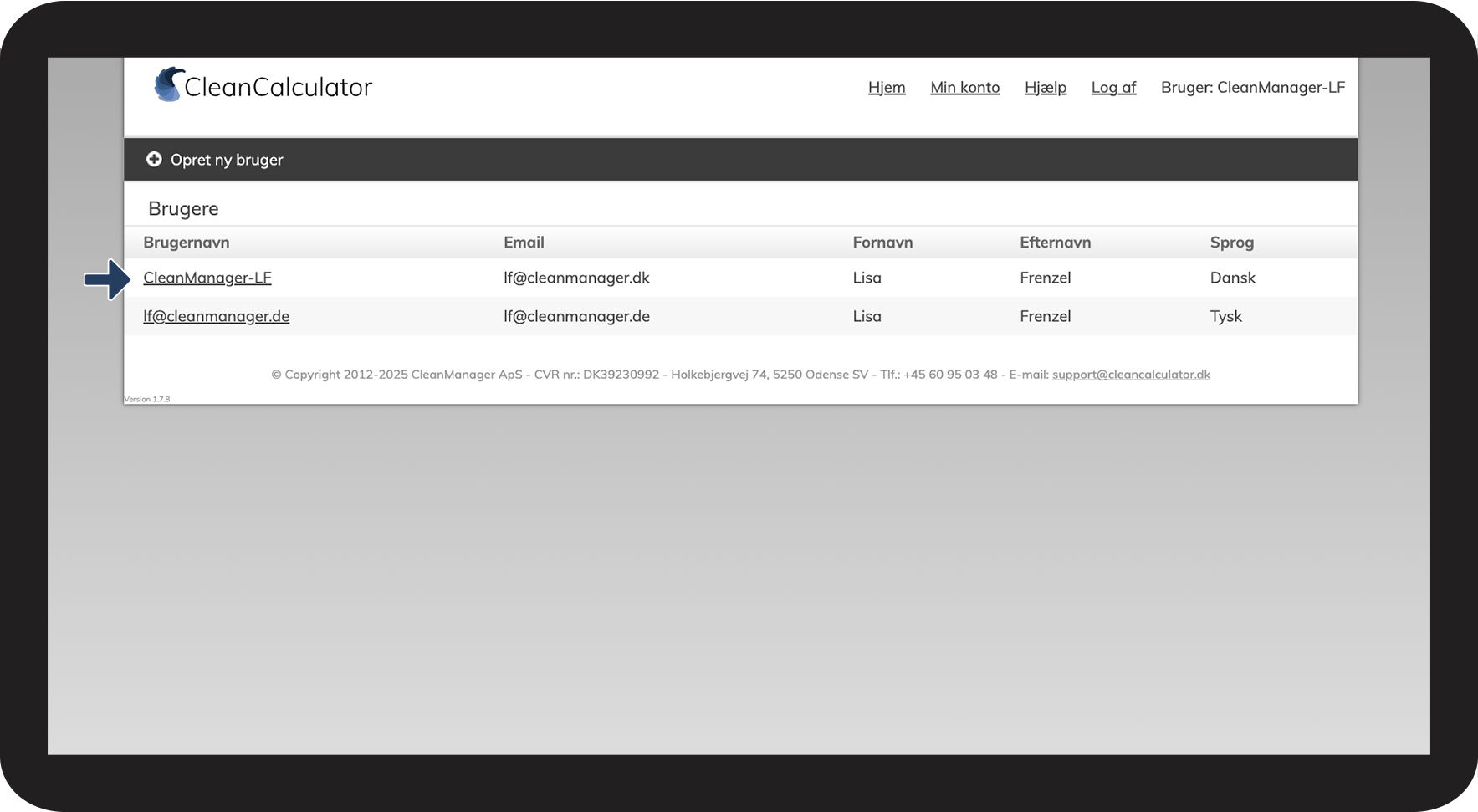The width and height of the screenshot is (1478, 812).
Task: Click the Sprog column header
Action: (1231, 243)
